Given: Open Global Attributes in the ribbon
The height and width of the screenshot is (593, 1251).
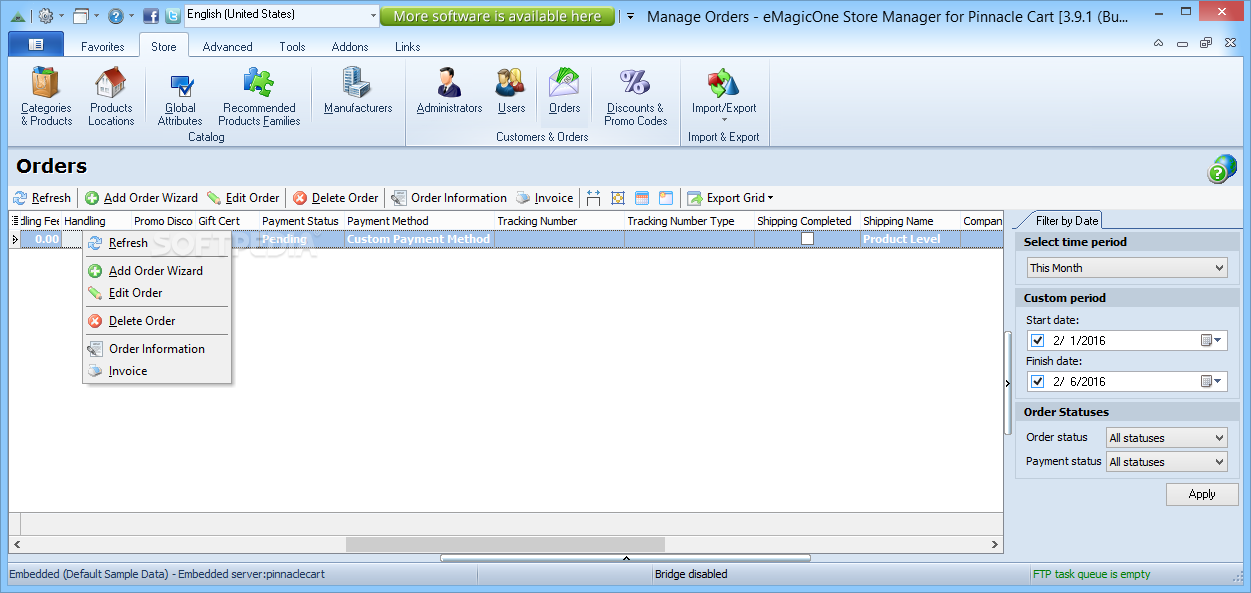Looking at the screenshot, I should coord(180,97).
